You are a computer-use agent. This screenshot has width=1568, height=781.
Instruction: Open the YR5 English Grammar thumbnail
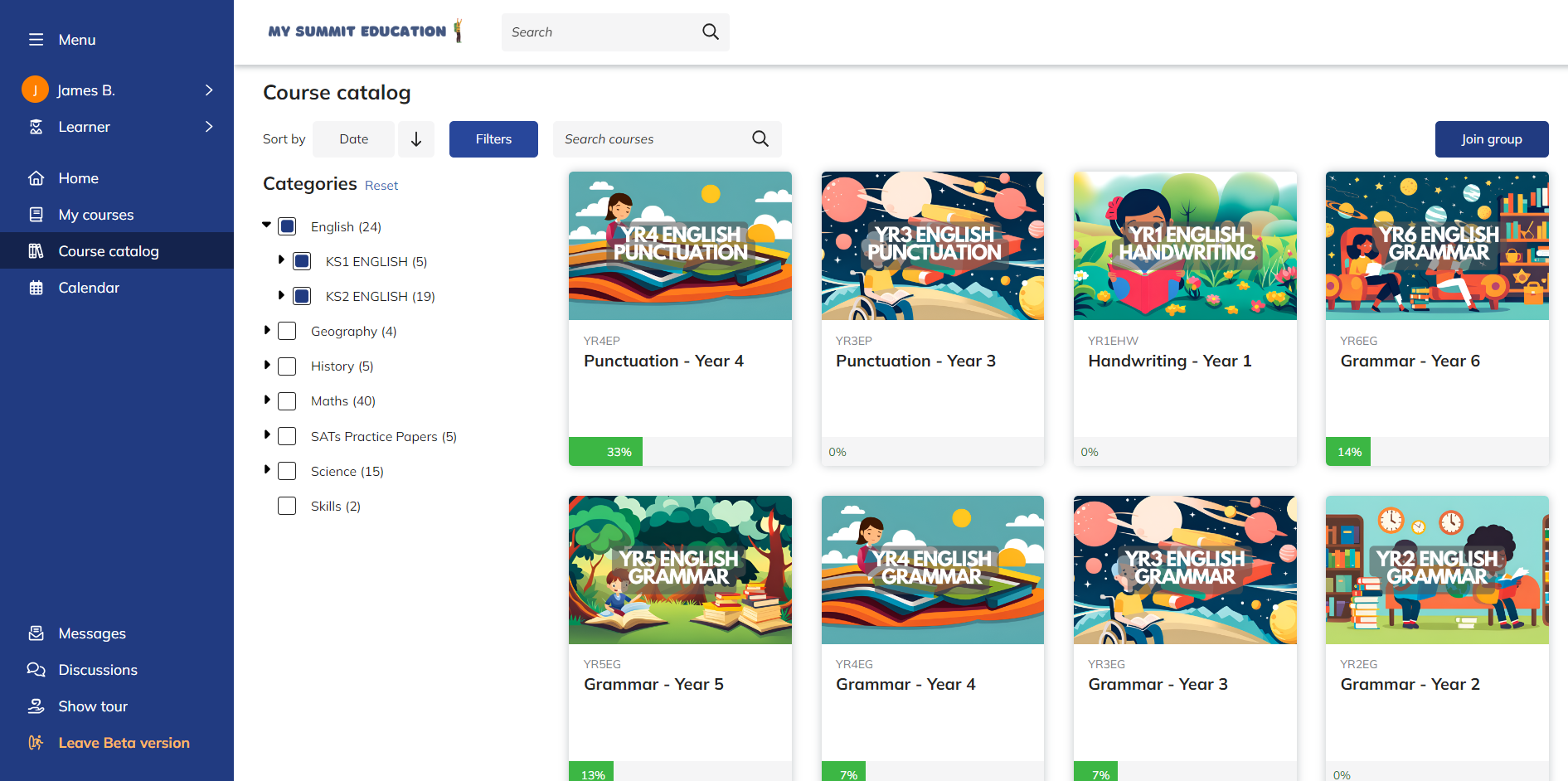pyautogui.click(x=680, y=570)
